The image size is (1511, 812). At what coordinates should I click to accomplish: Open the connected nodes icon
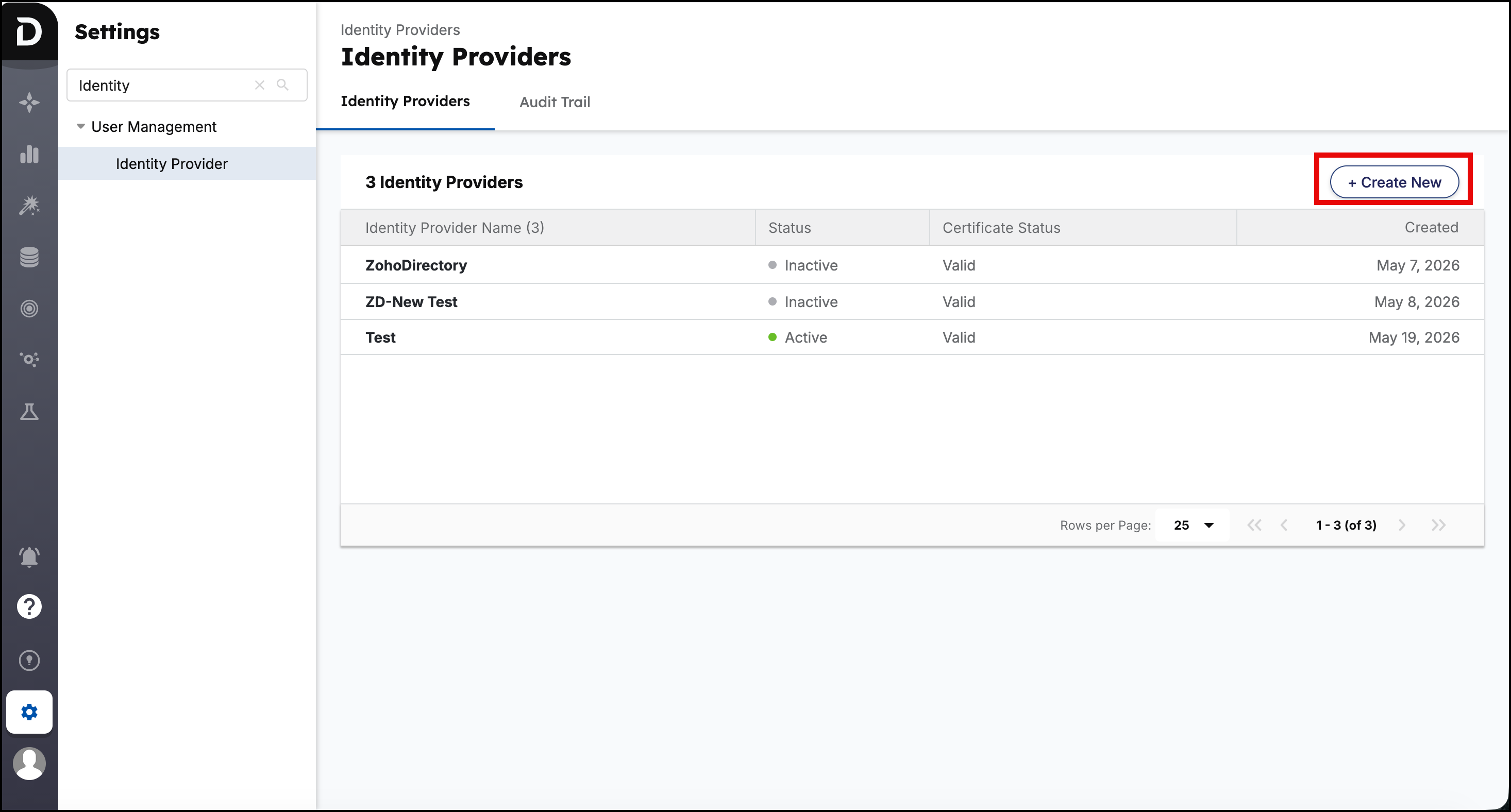coord(29,360)
